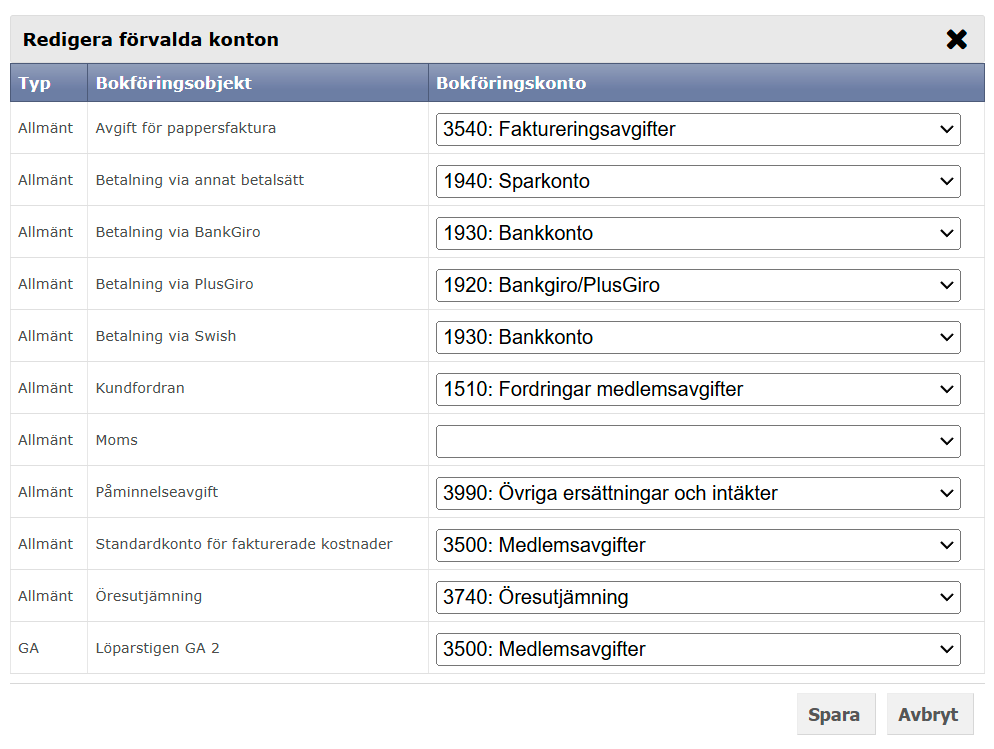Viewport: 994px width, 749px height.
Task: Open dropdown for Avgift för pappersfaktura
Action: tap(697, 129)
